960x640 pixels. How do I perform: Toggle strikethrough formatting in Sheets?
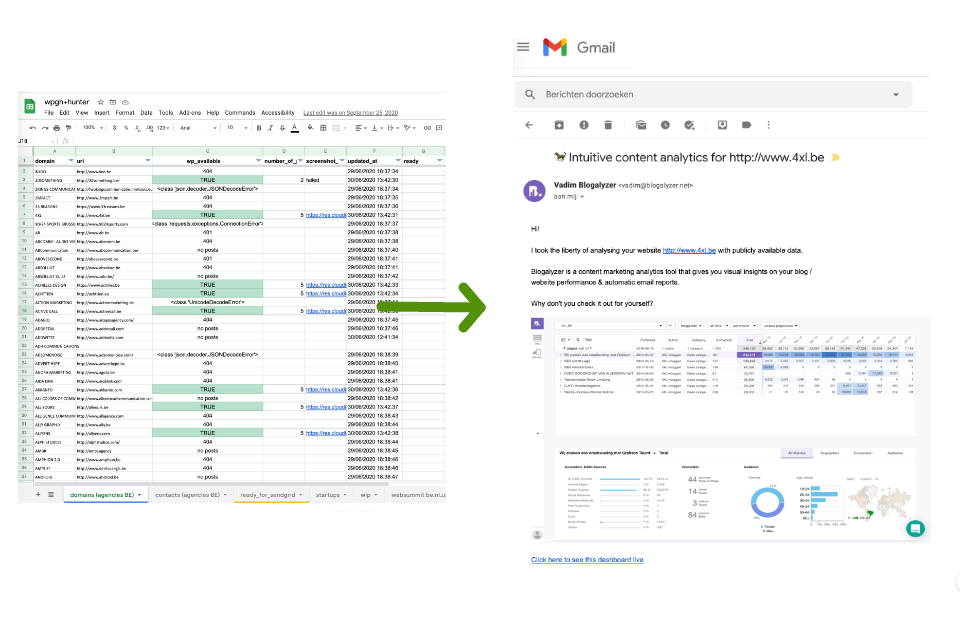pyautogui.click(x=282, y=128)
